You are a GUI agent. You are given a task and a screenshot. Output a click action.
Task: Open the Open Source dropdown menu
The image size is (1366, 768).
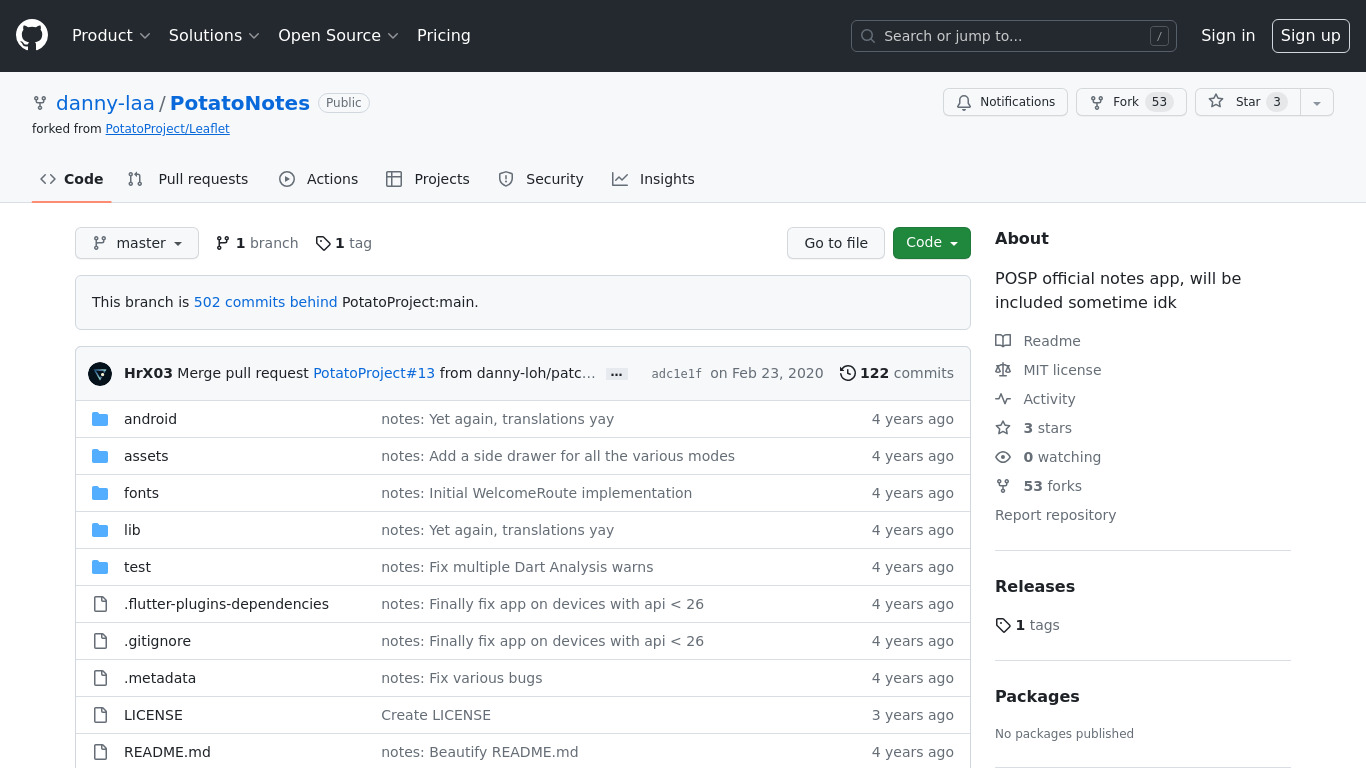click(338, 36)
